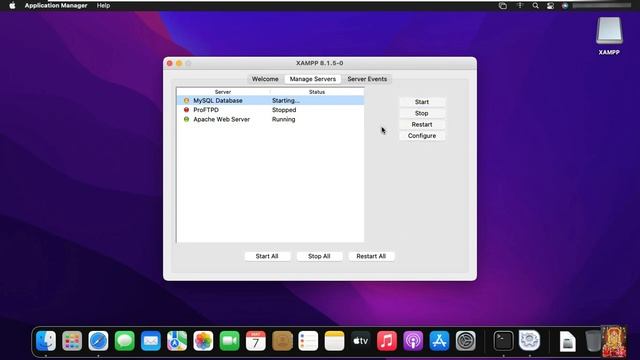640x360 pixels.
Task: Click the Server column header
Action: (x=223, y=92)
